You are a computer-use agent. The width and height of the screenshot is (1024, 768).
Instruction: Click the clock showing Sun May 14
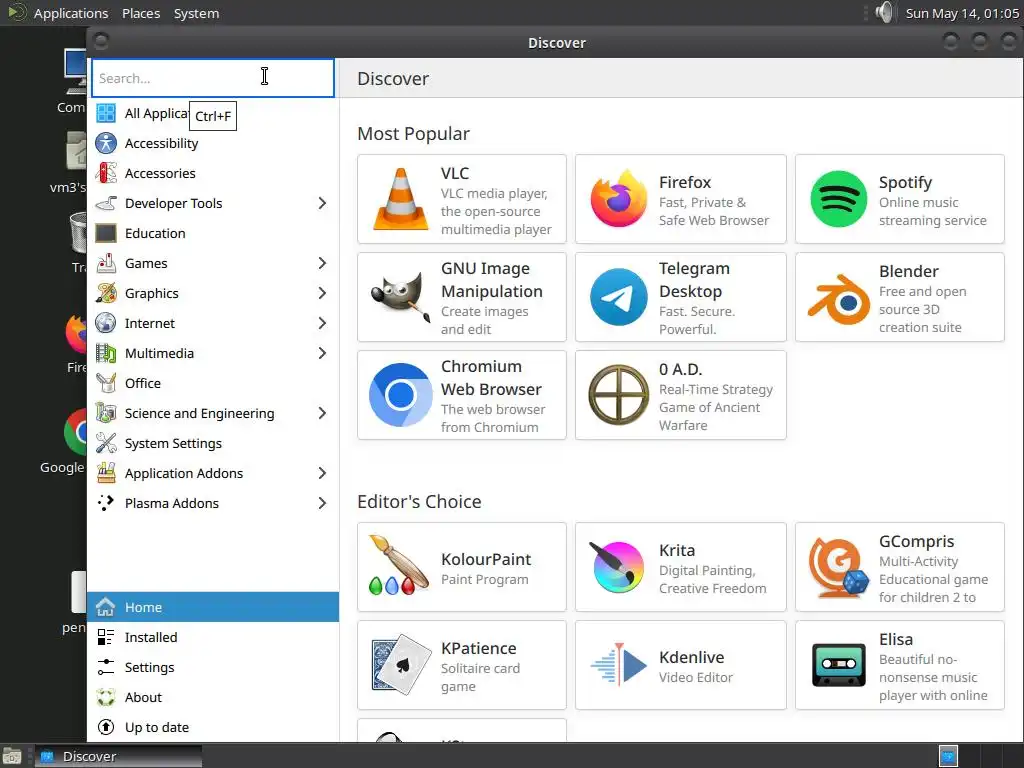[962, 13]
